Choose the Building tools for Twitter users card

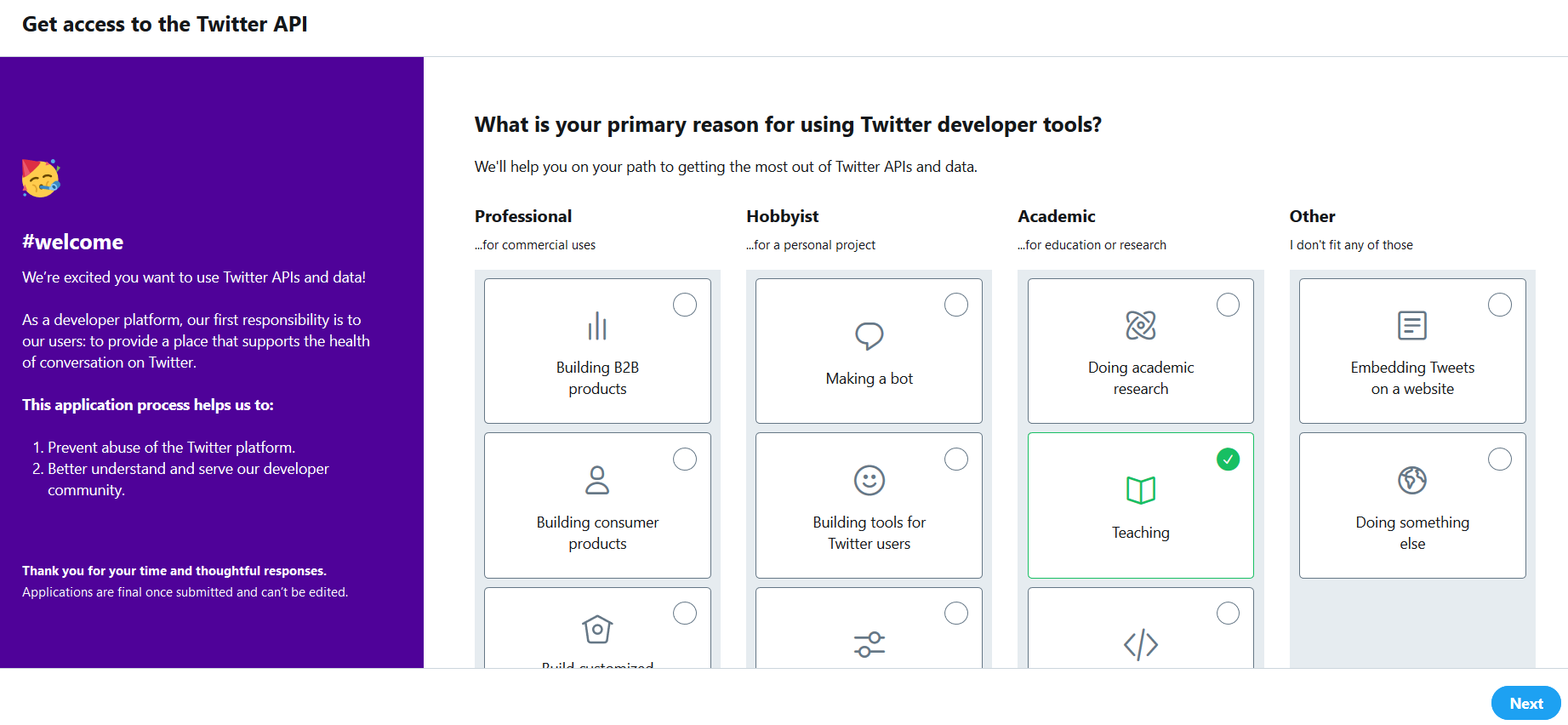pos(869,505)
